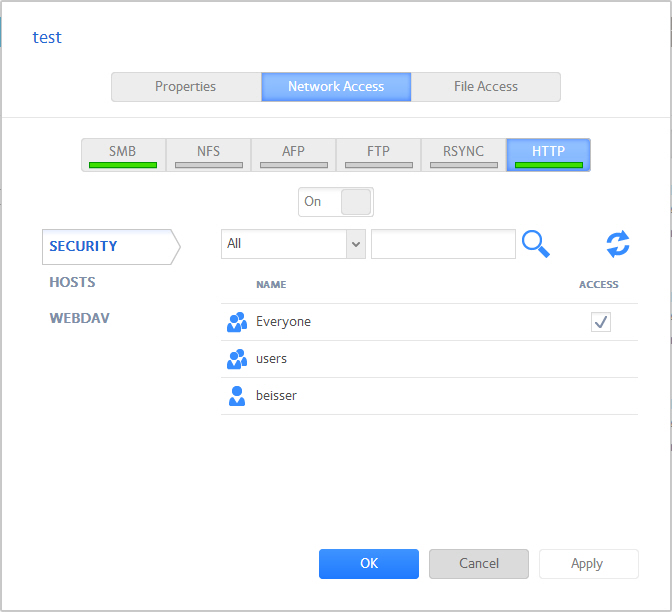Select the FTP protocol tab
Screen dimensions: 672x612
[378, 155]
